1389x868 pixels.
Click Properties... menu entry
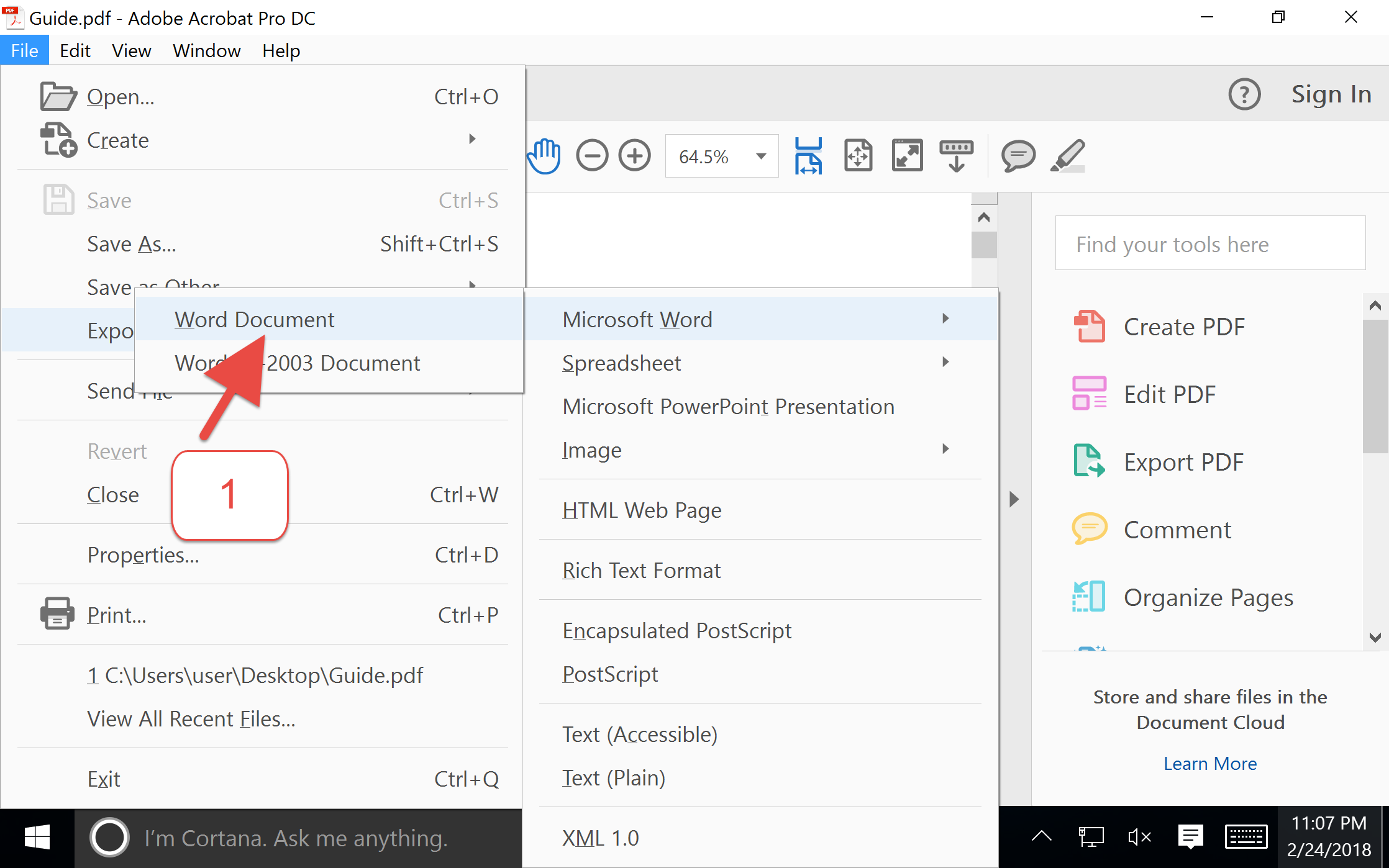[262, 554]
